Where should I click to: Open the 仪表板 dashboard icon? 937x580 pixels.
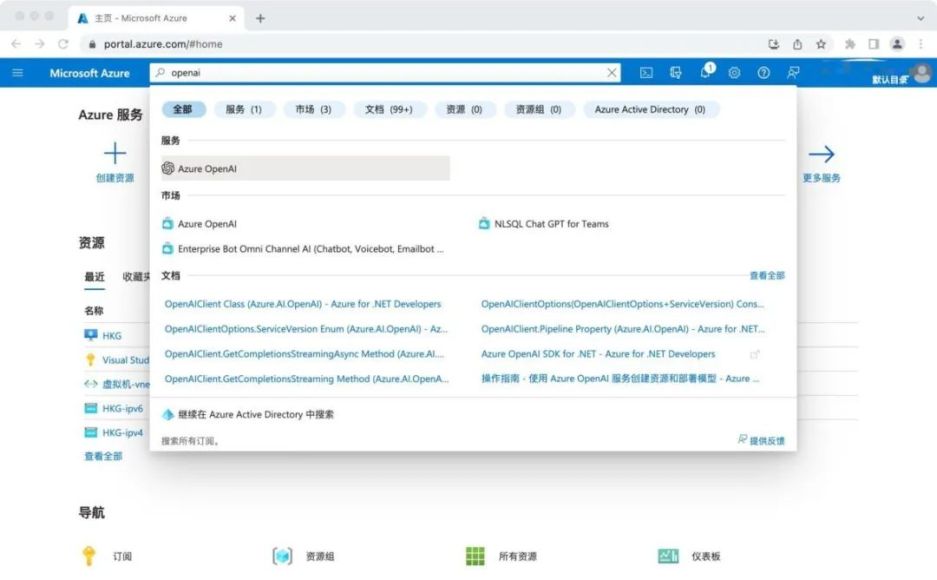(668, 556)
